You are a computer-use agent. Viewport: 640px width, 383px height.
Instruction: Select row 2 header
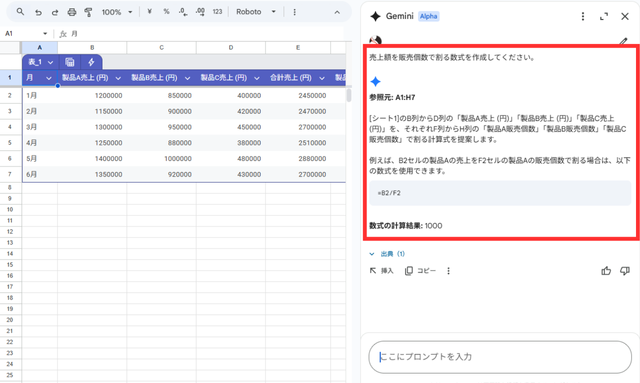10,96
